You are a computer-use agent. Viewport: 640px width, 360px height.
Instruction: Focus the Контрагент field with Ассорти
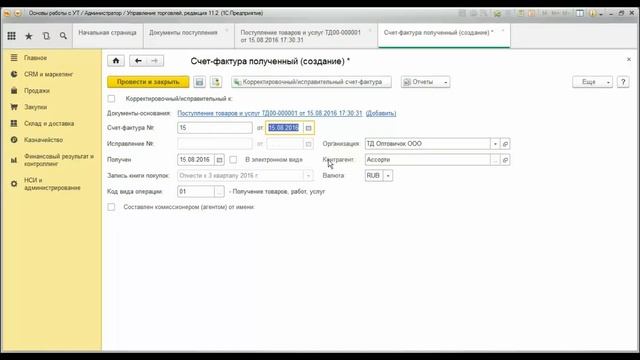(428, 160)
